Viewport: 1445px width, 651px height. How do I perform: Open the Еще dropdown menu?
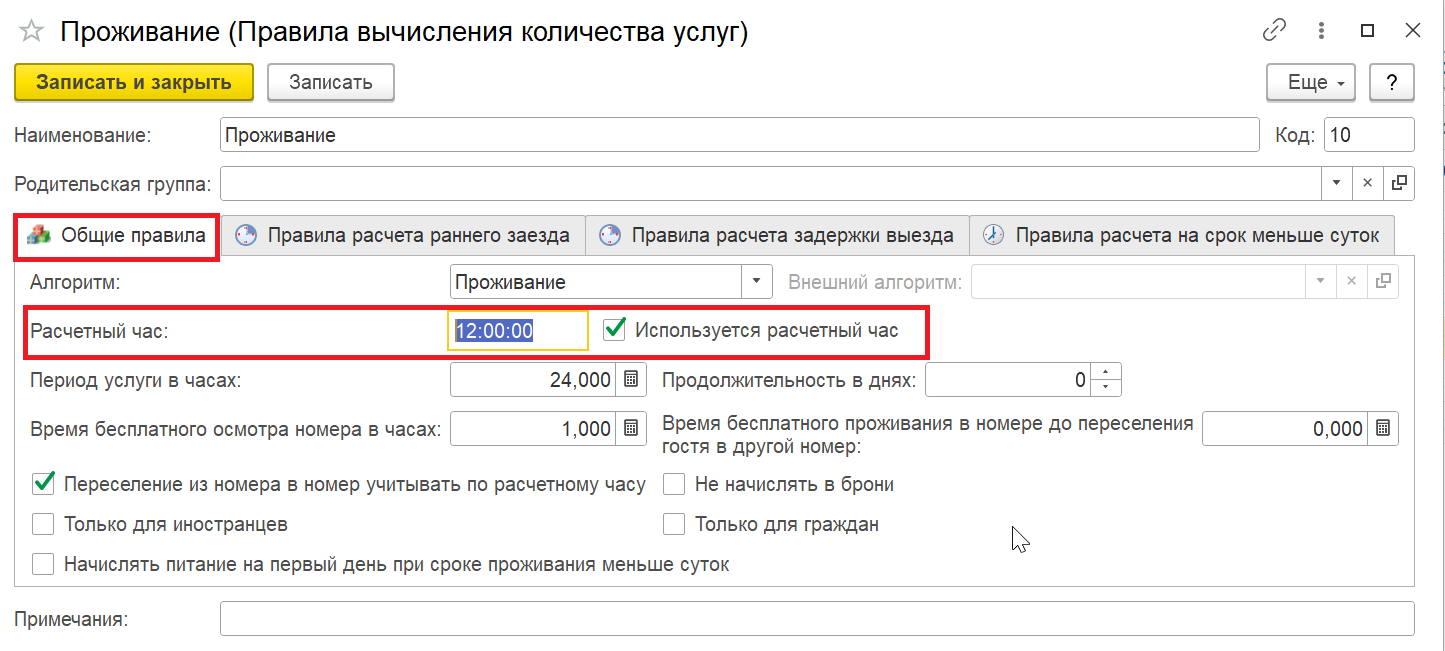tap(1311, 83)
